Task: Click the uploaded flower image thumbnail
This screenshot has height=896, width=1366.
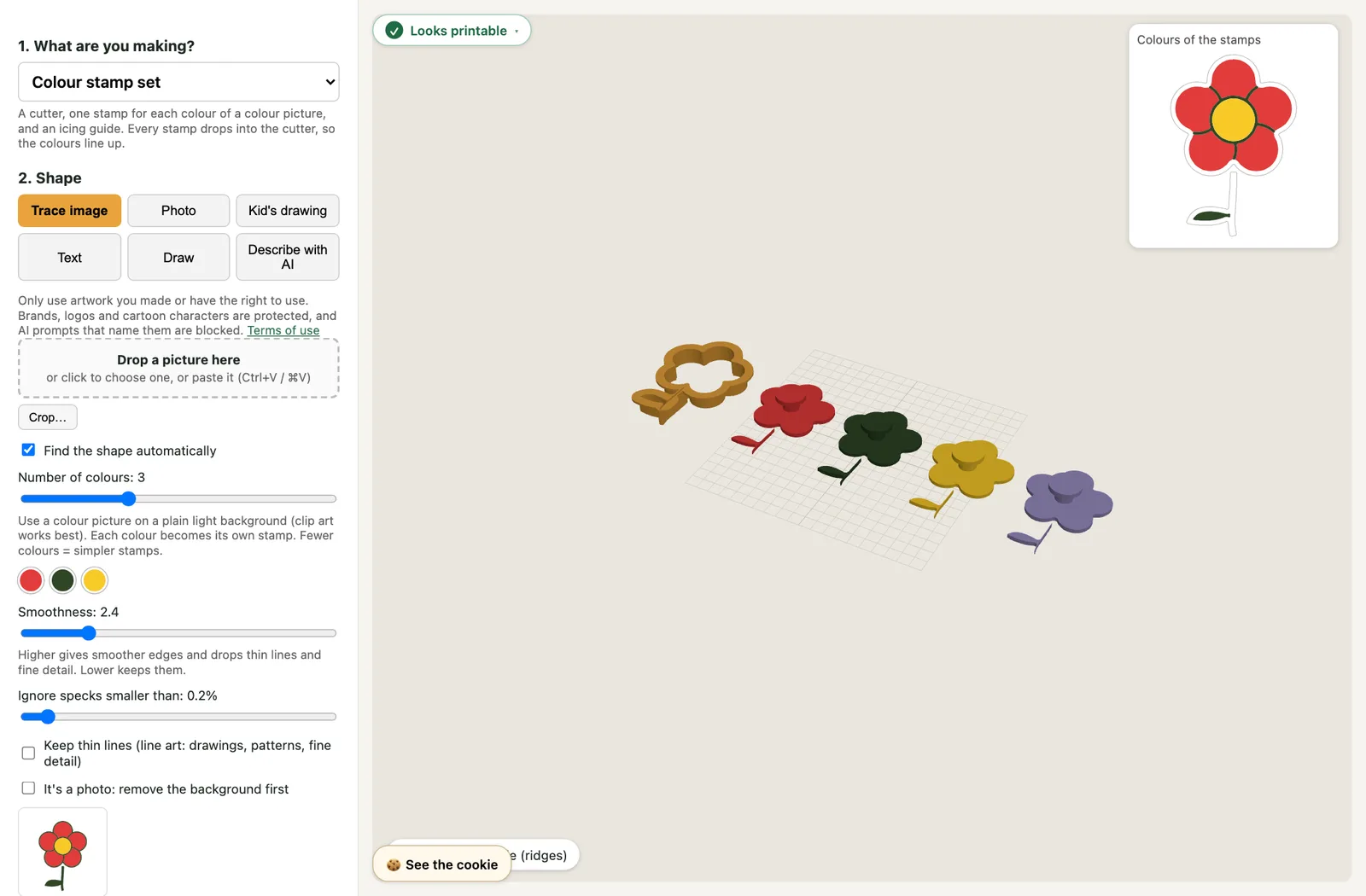Action: point(62,852)
